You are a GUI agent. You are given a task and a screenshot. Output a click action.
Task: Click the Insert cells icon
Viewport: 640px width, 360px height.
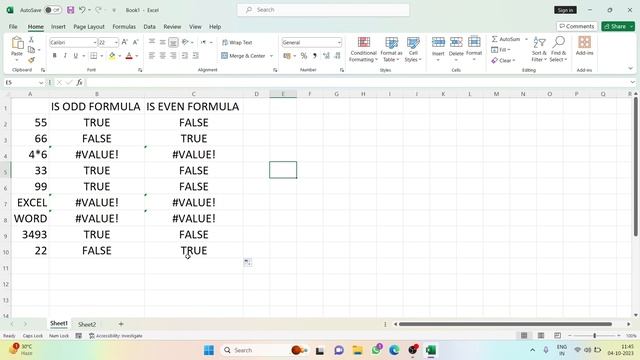tap(438, 42)
